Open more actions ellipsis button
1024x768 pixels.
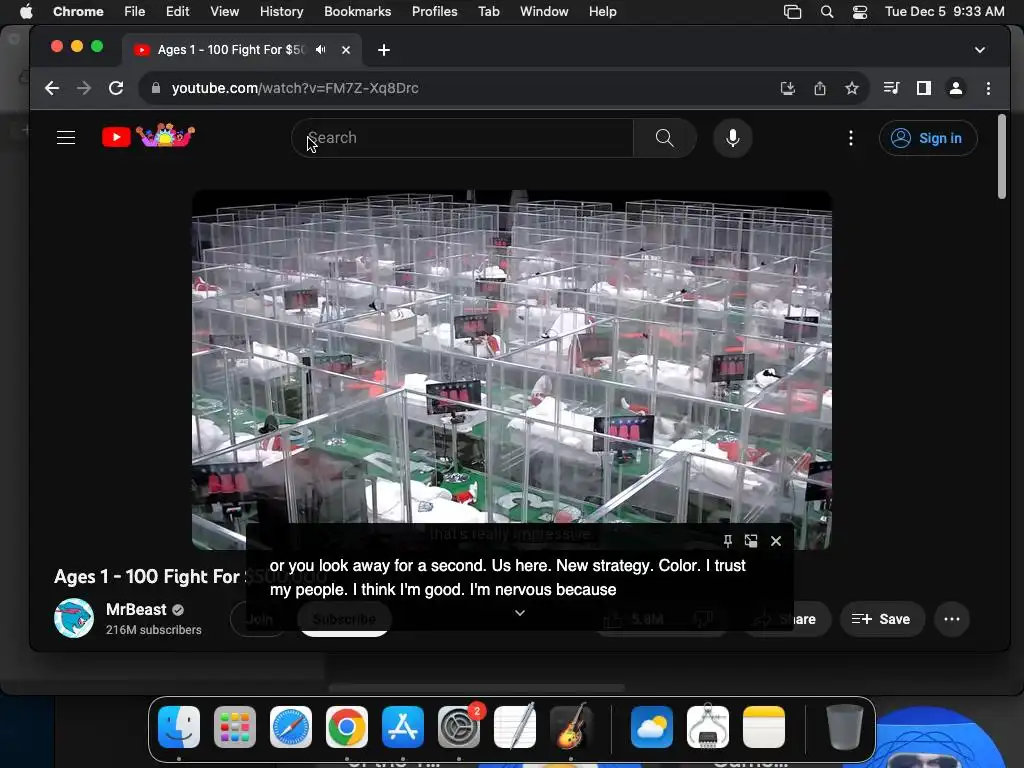(x=952, y=619)
